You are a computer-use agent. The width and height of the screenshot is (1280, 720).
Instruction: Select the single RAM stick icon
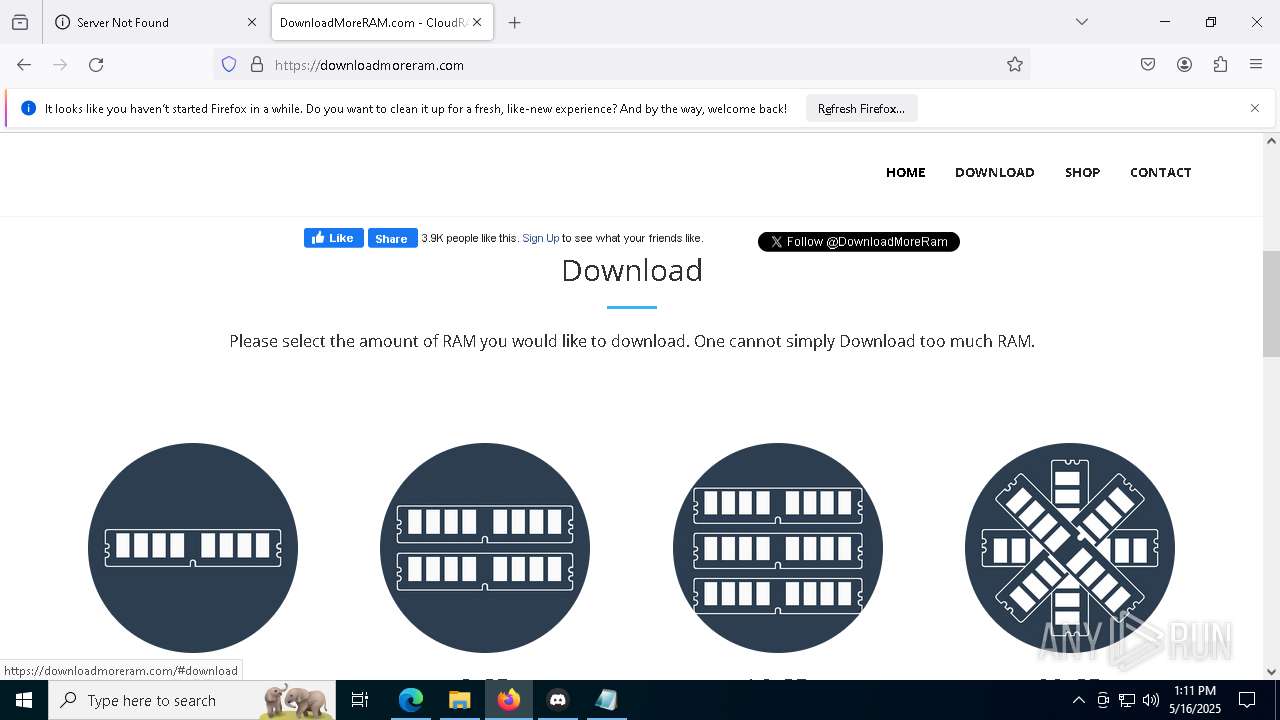(x=193, y=548)
